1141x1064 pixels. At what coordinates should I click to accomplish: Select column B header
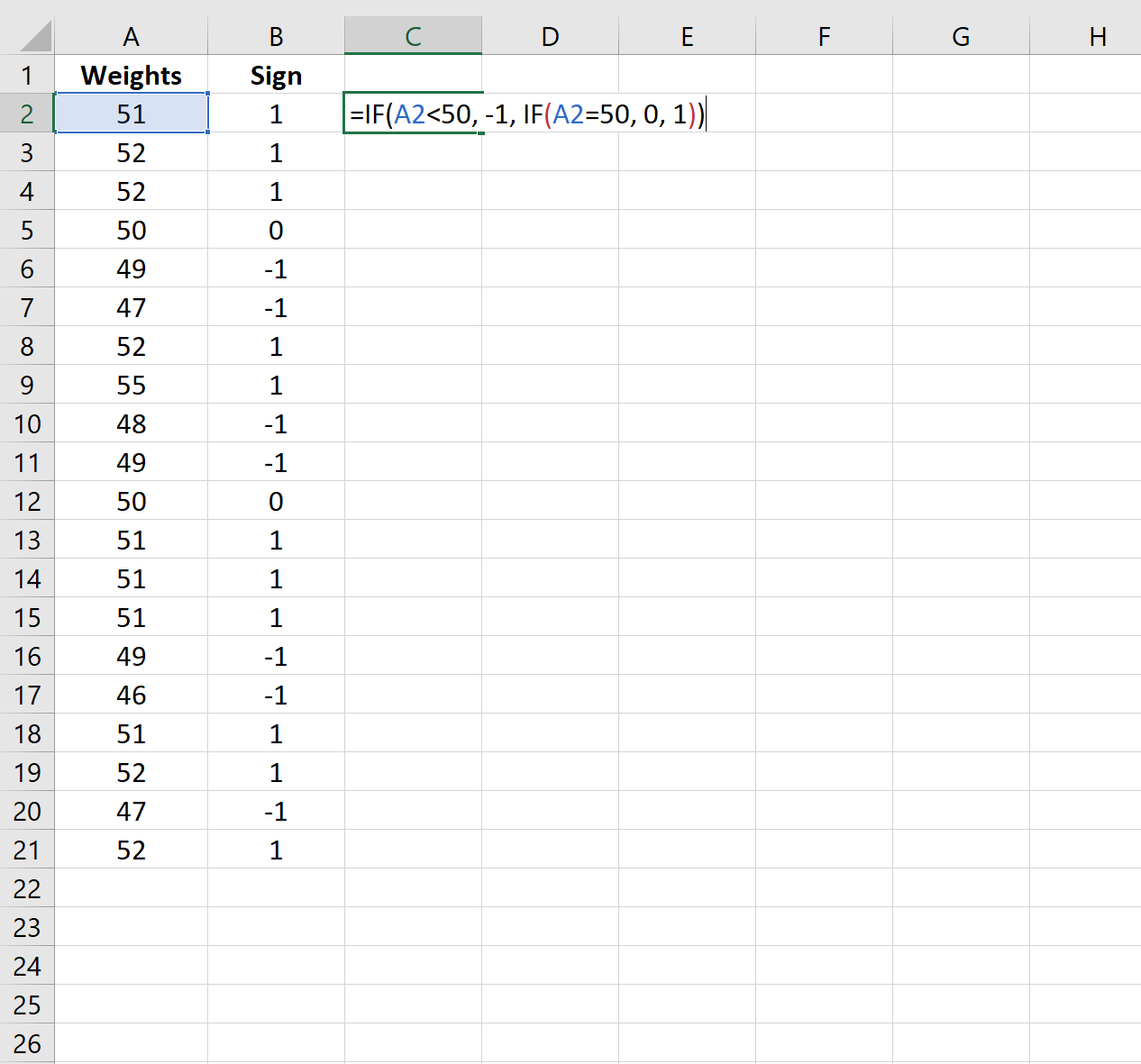click(x=276, y=36)
